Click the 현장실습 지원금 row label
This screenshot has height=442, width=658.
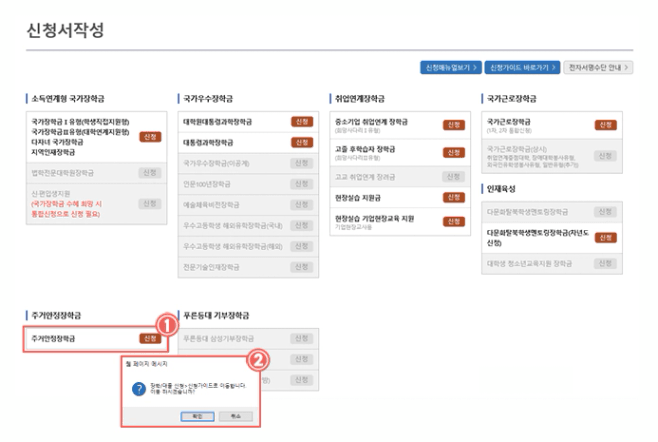coord(358,198)
